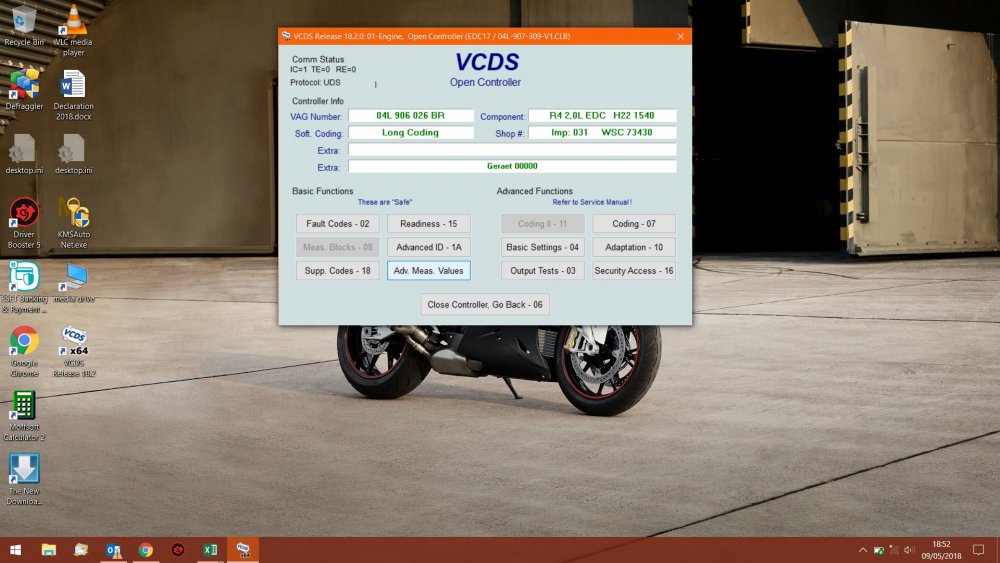Image resolution: width=1000 pixels, height=563 pixels.
Task: Select VCDS Release 18.2 desktop shortcut
Action: pos(73,351)
